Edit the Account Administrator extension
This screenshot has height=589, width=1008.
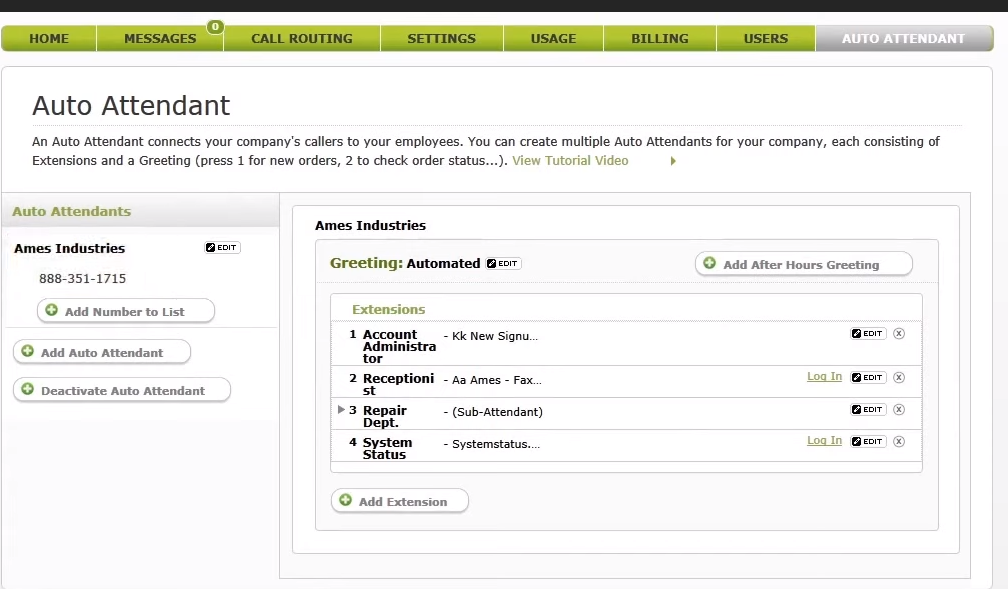coord(868,333)
